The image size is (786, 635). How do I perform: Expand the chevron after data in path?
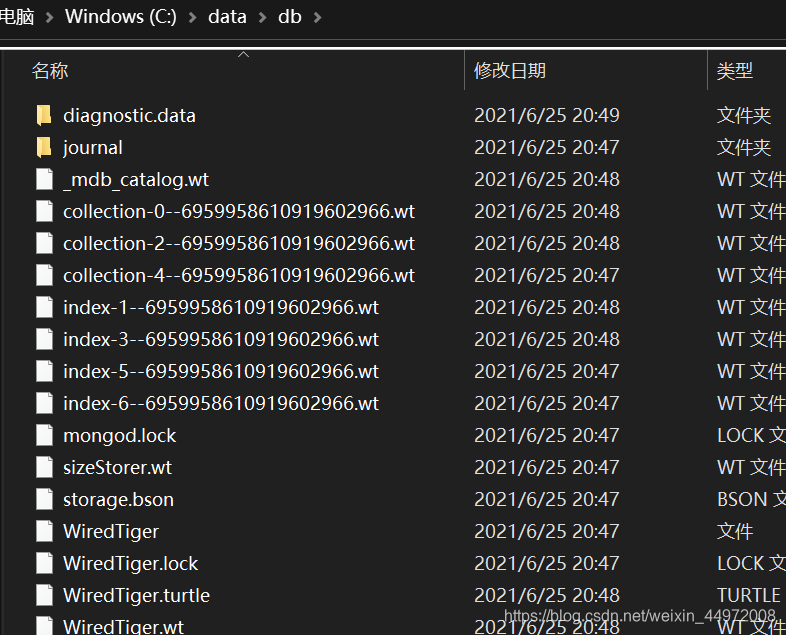pos(263,18)
